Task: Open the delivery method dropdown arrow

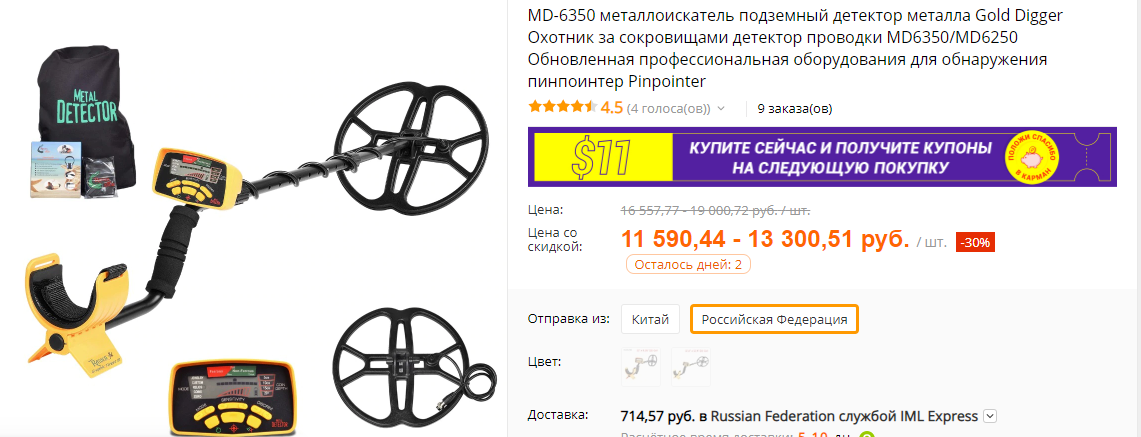Action: (x=990, y=416)
